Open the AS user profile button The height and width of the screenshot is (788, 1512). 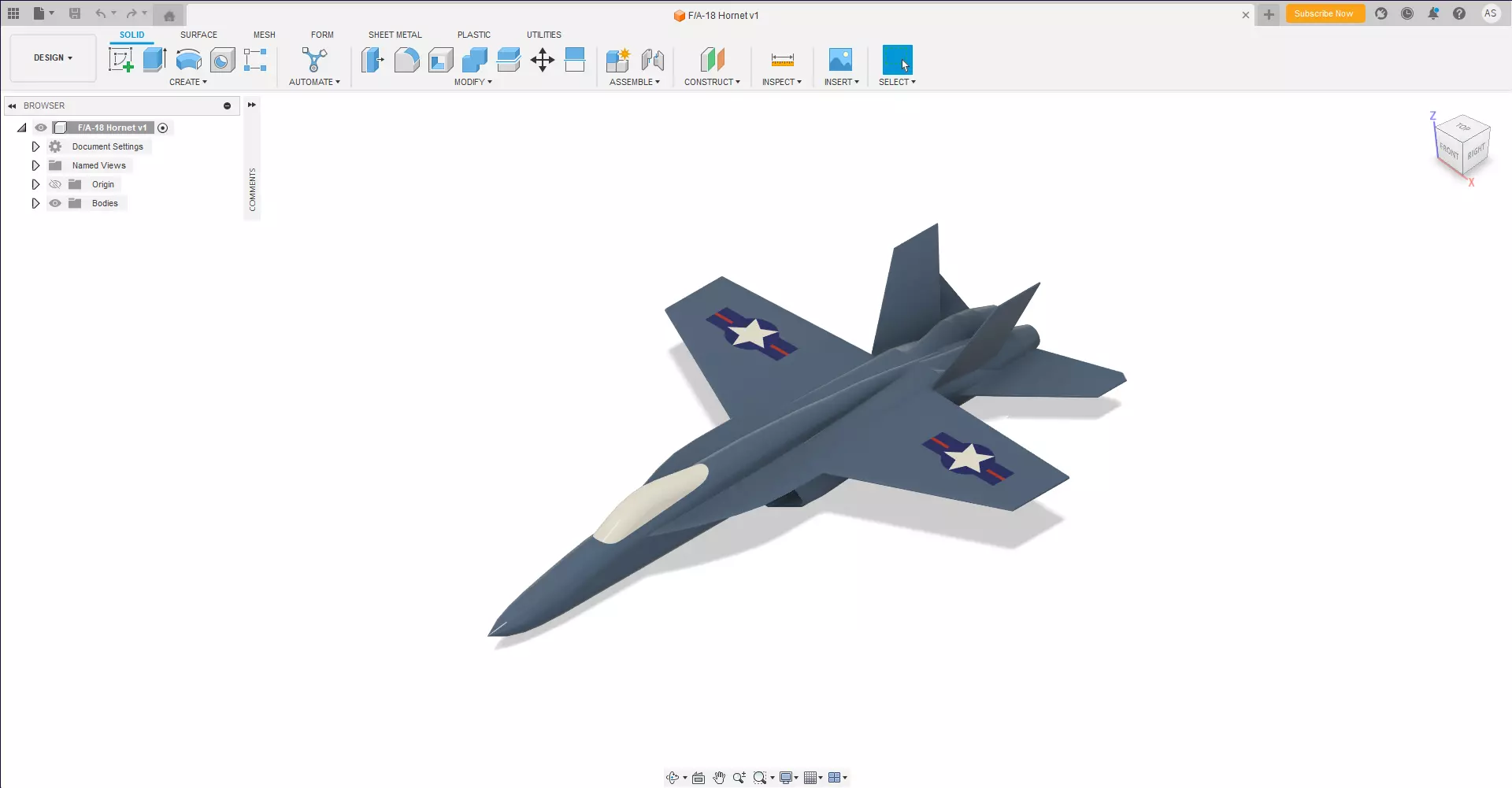[1491, 13]
